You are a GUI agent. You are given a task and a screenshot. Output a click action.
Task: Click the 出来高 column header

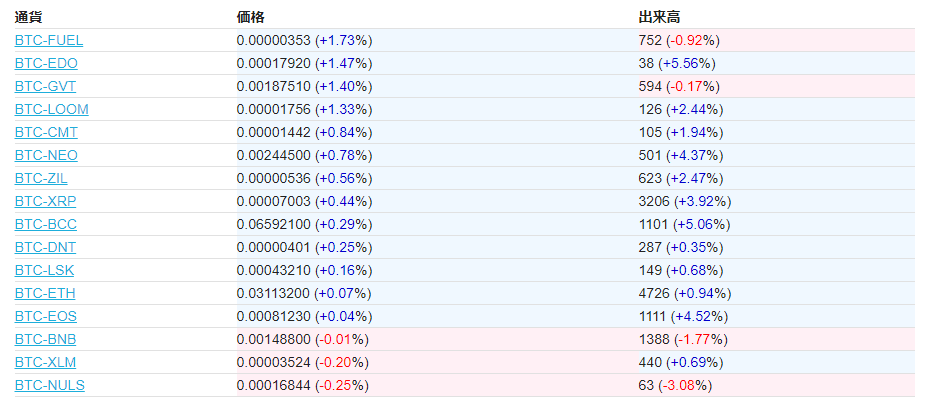tap(659, 17)
